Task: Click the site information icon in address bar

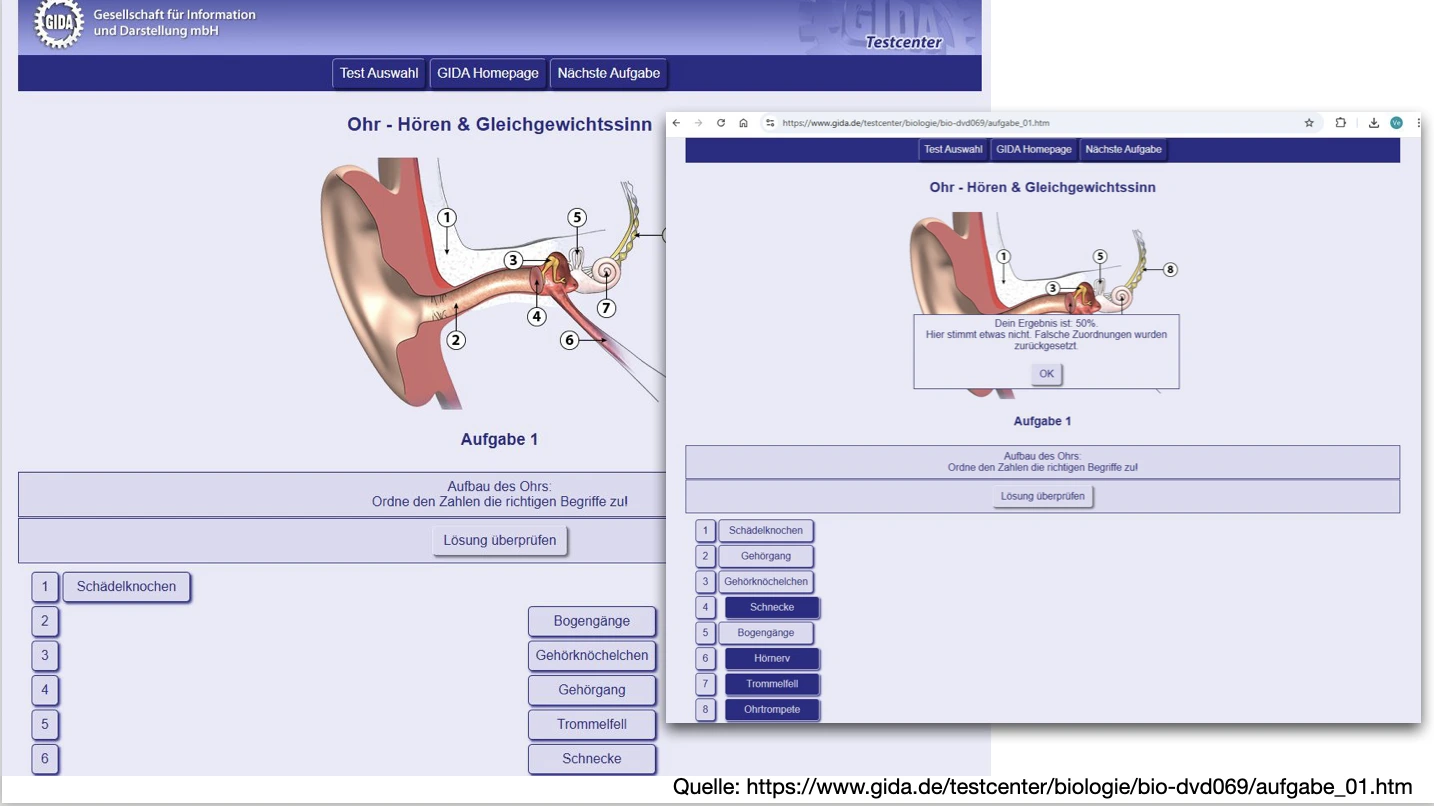Action: pos(769,123)
